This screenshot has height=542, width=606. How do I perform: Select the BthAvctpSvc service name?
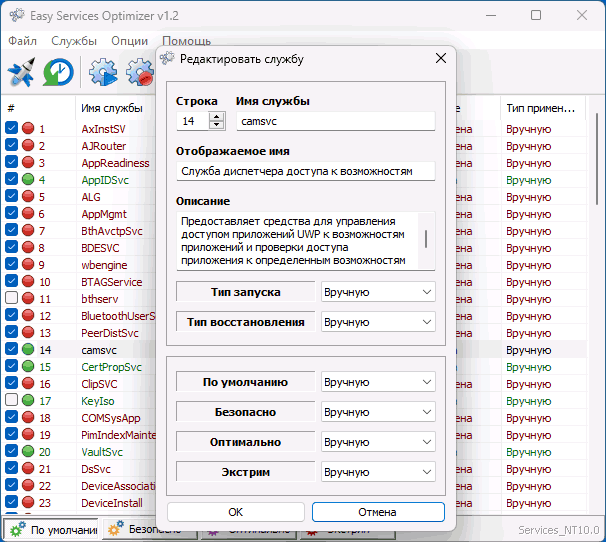tap(112, 231)
